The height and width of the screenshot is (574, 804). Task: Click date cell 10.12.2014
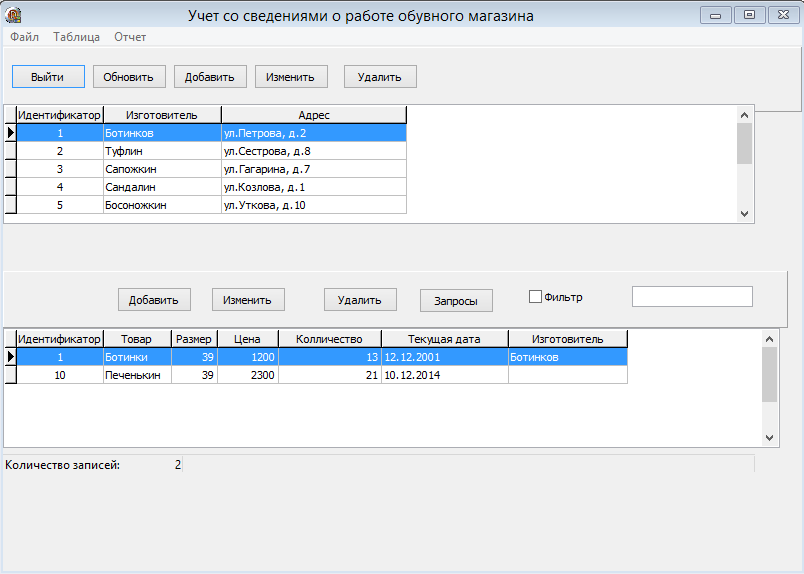(445, 375)
